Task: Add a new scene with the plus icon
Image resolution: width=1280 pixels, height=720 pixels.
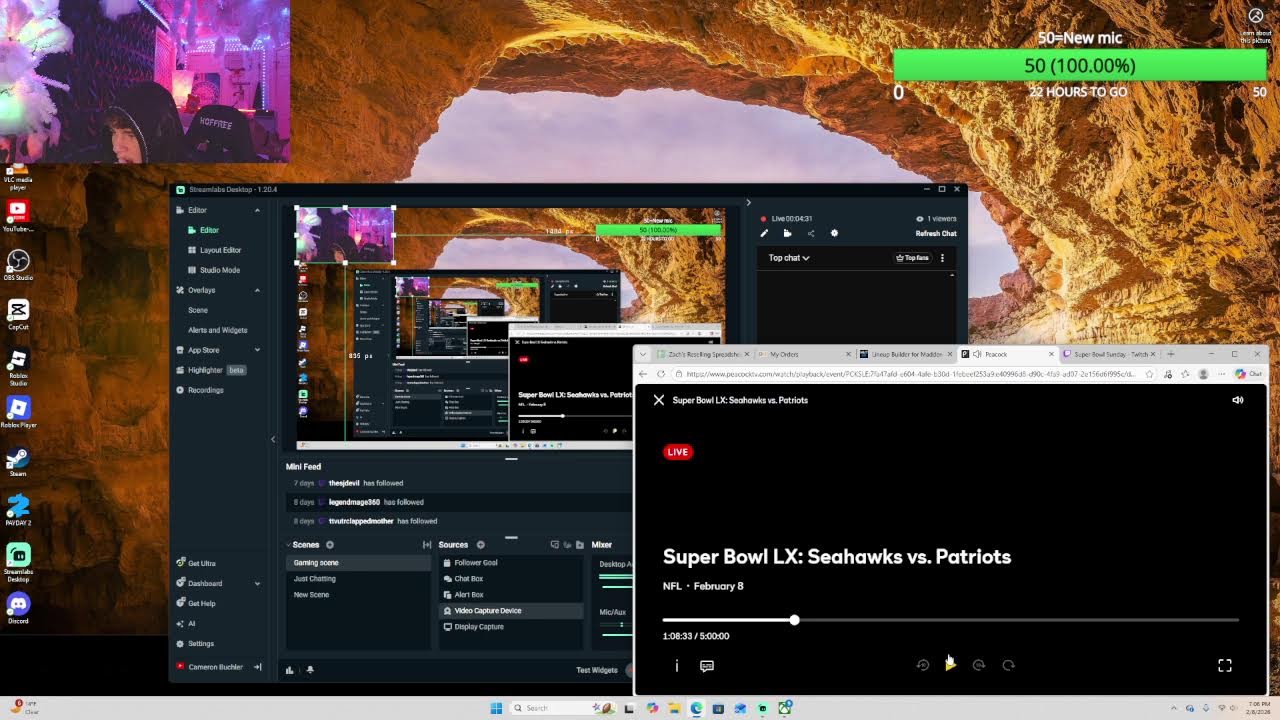Action: 330,545
